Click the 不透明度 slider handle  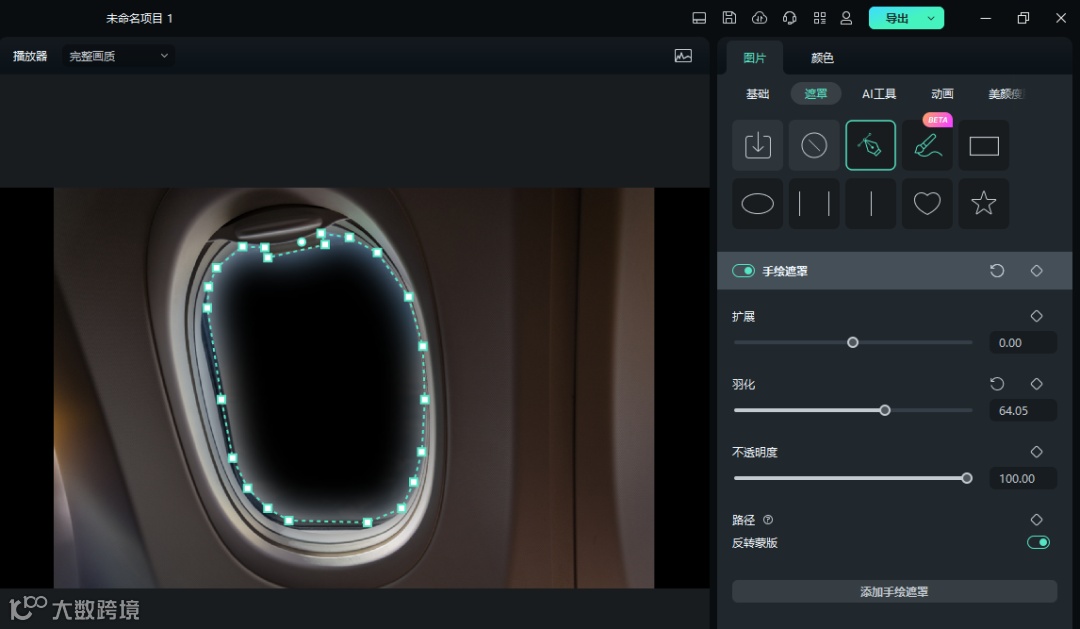coord(966,478)
